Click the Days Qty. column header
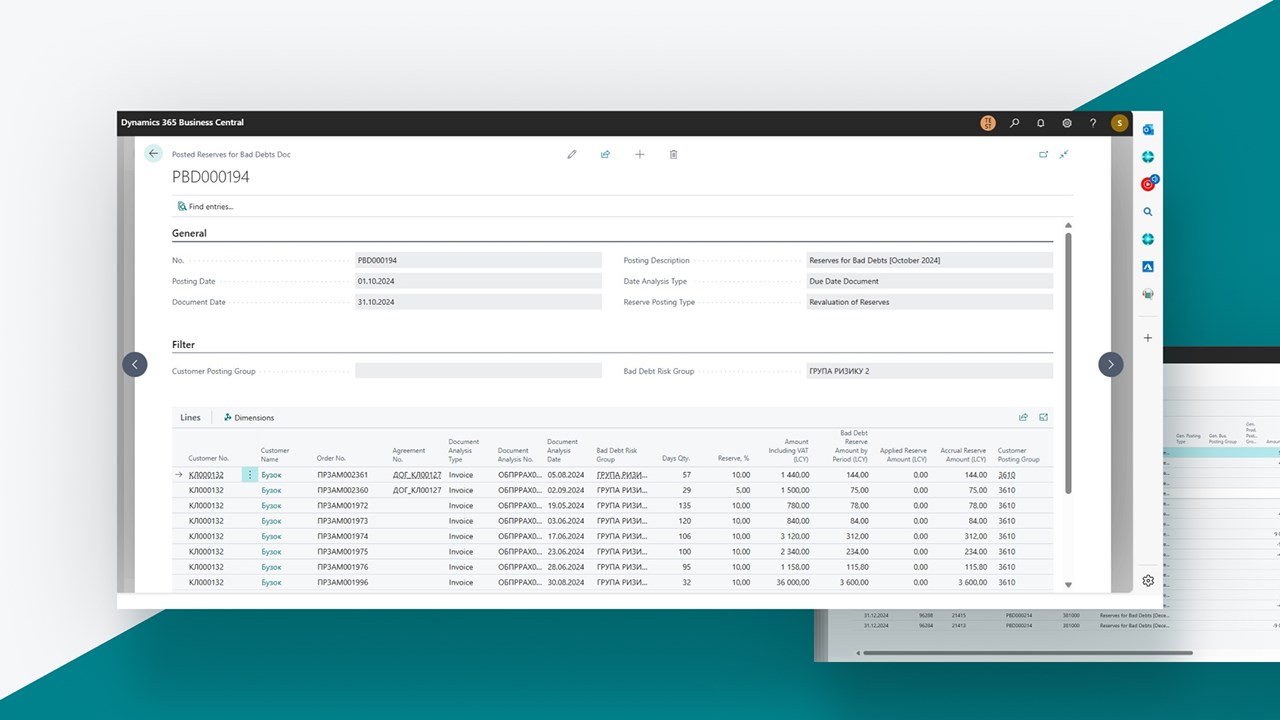The height and width of the screenshot is (720, 1280). click(x=676, y=459)
